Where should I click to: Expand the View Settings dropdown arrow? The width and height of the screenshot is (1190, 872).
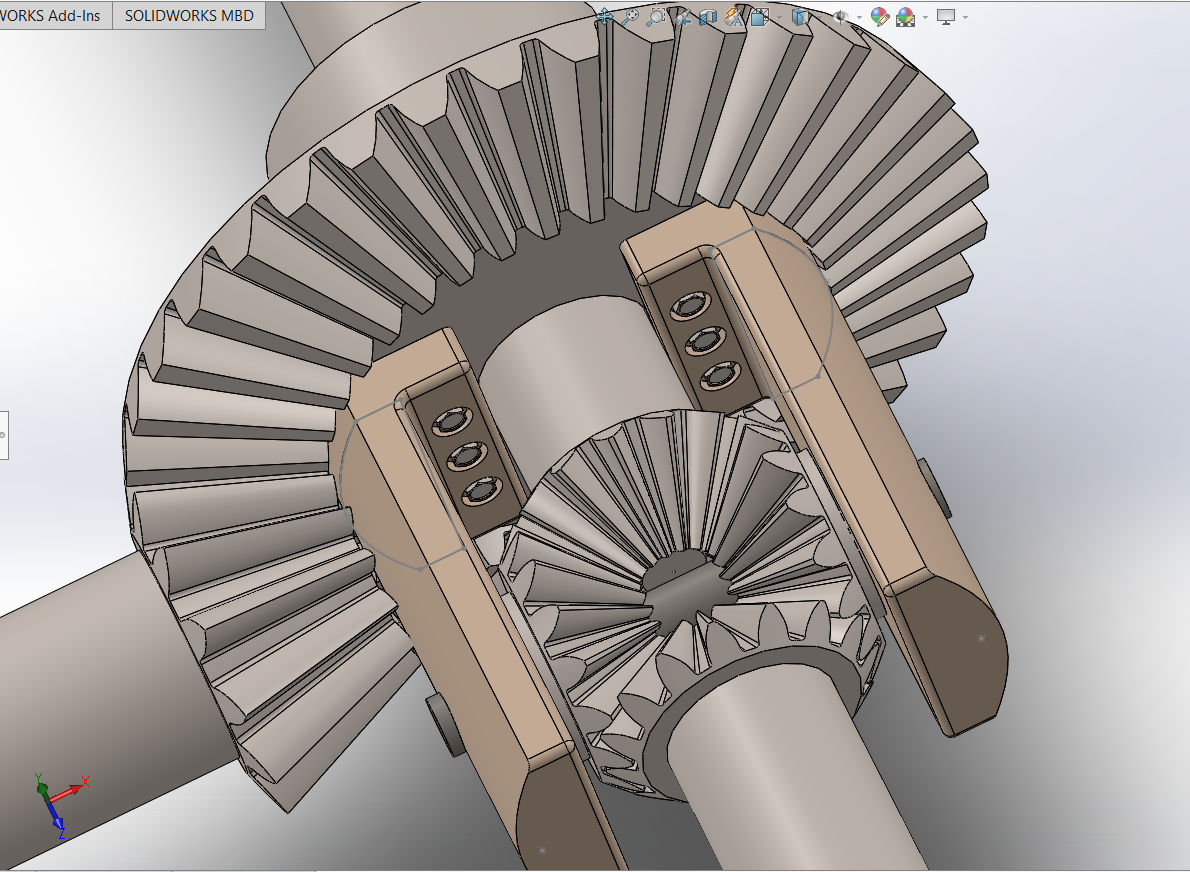tap(965, 17)
